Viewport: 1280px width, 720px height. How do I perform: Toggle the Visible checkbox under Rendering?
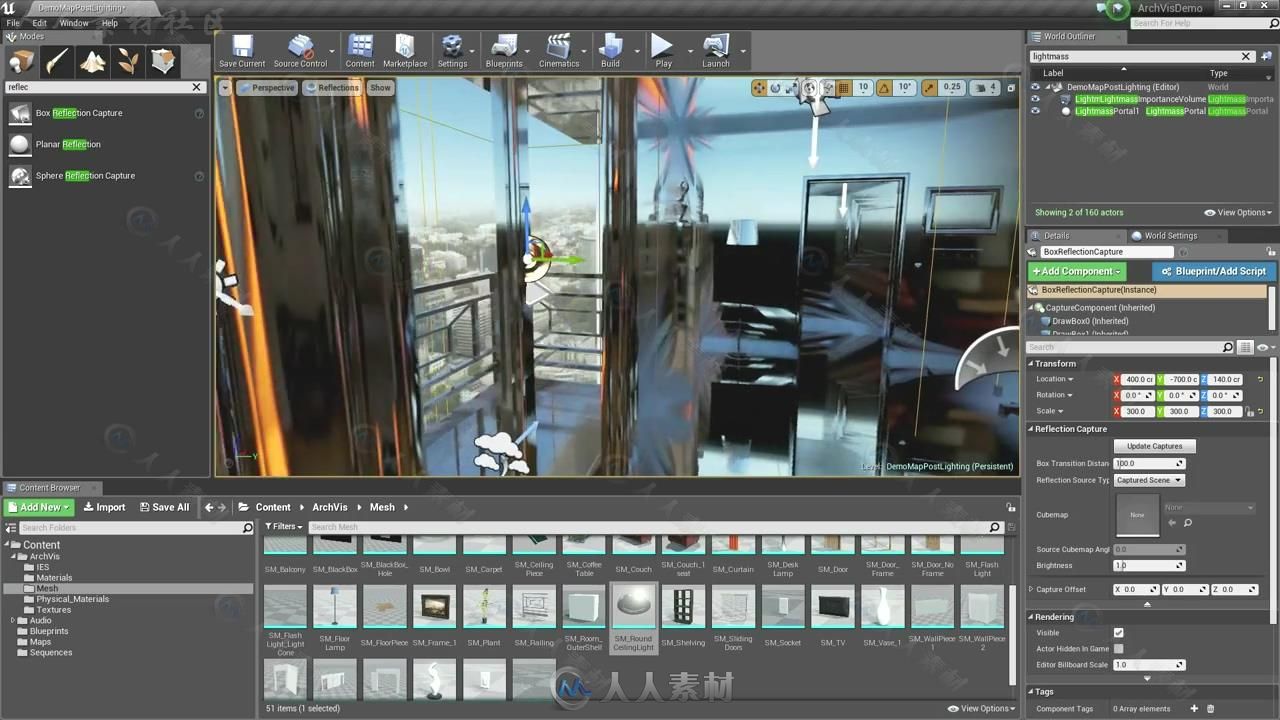(1118, 632)
